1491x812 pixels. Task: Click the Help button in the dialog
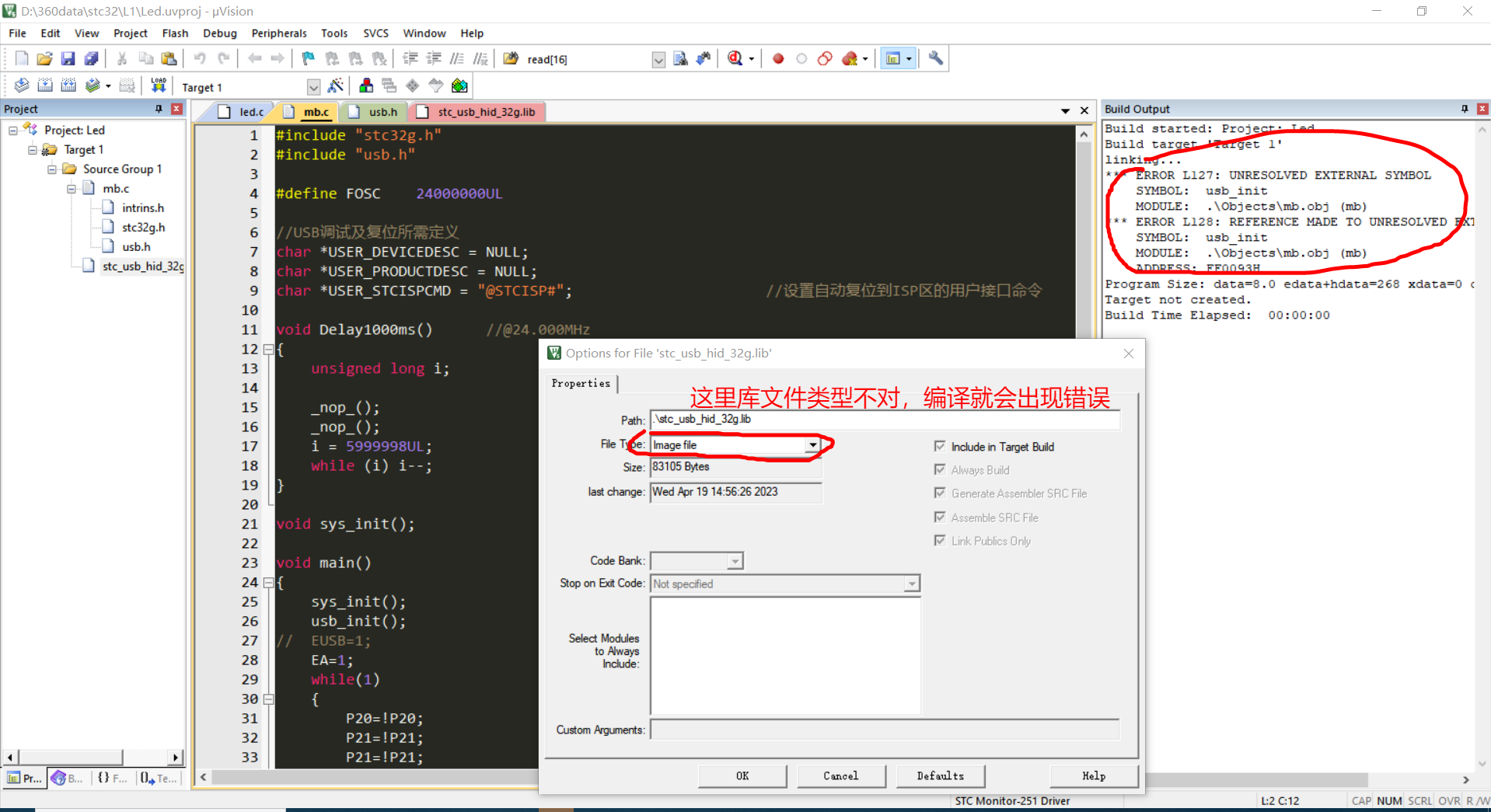(x=1094, y=776)
